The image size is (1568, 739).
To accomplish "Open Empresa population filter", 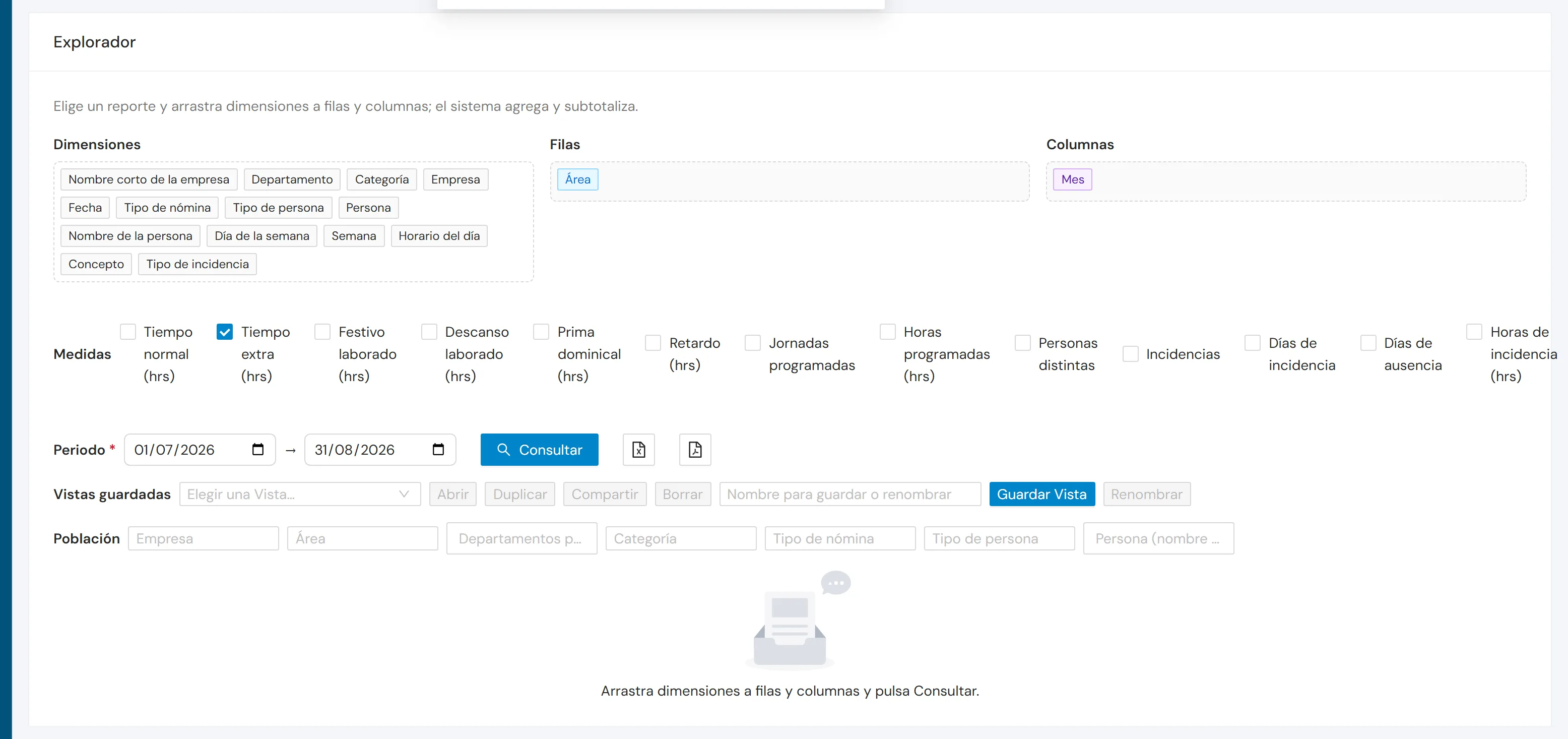I will tap(203, 539).
